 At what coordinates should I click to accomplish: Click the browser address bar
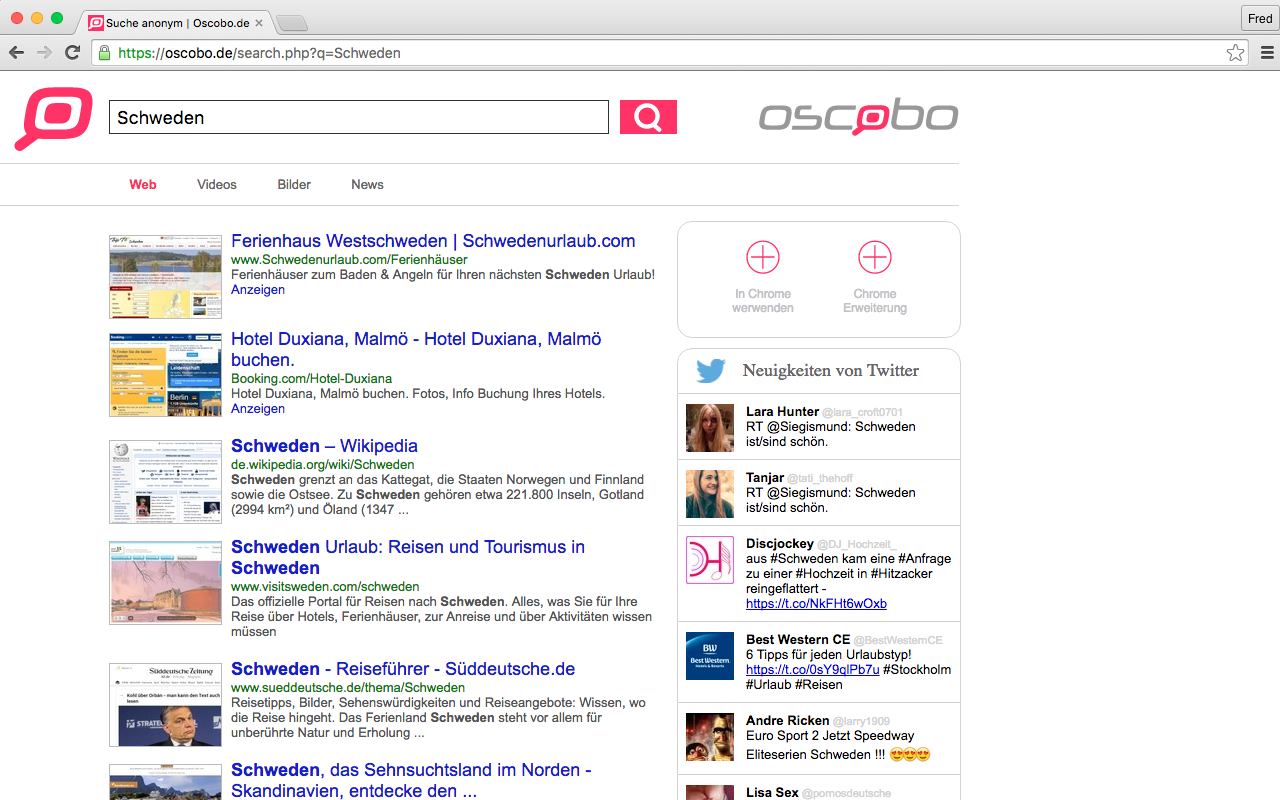coord(671,53)
